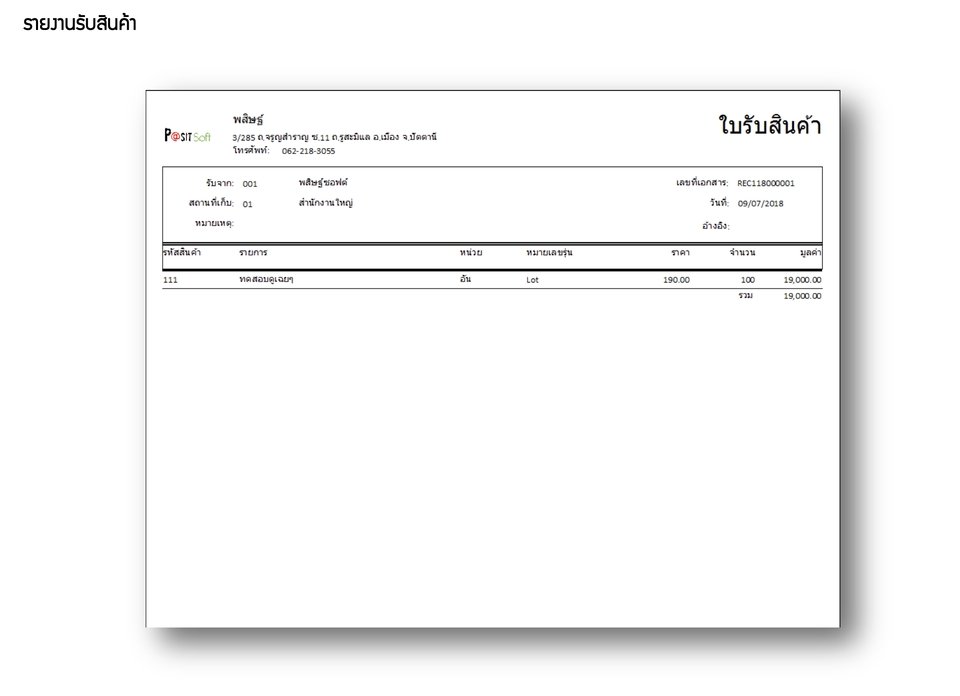Click the รายงานรับสินค้า page heading
This screenshot has height=696, width=960.
coord(80,23)
